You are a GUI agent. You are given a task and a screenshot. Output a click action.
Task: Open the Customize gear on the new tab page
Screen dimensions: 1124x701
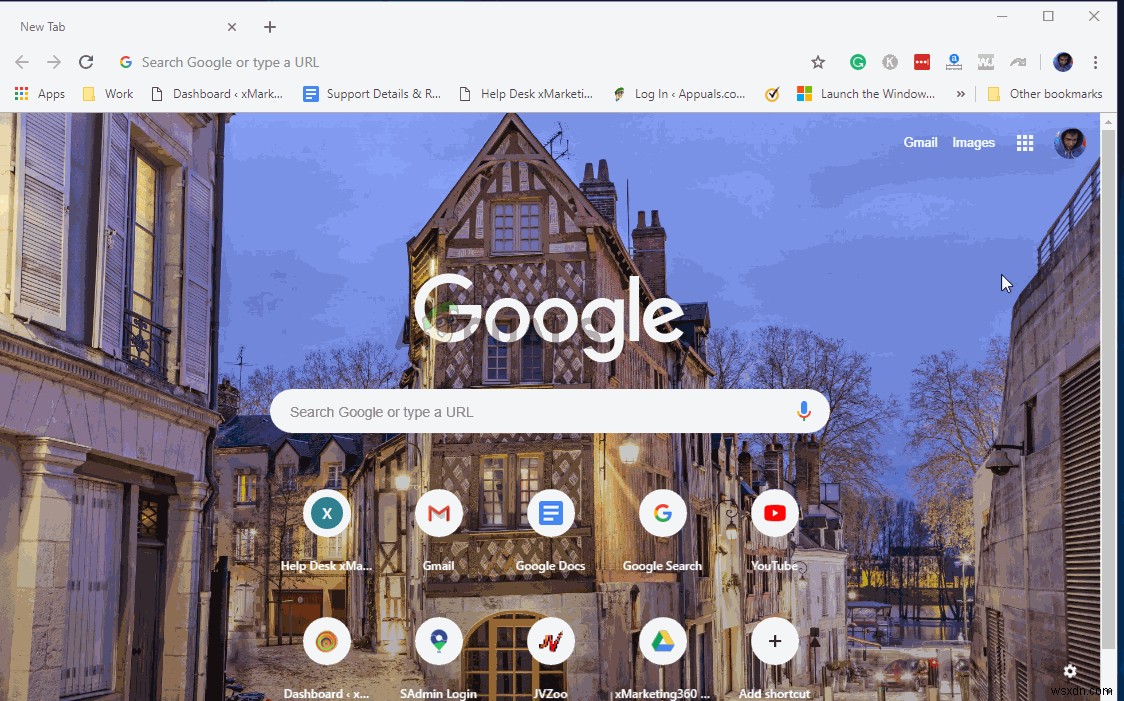(1069, 672)
